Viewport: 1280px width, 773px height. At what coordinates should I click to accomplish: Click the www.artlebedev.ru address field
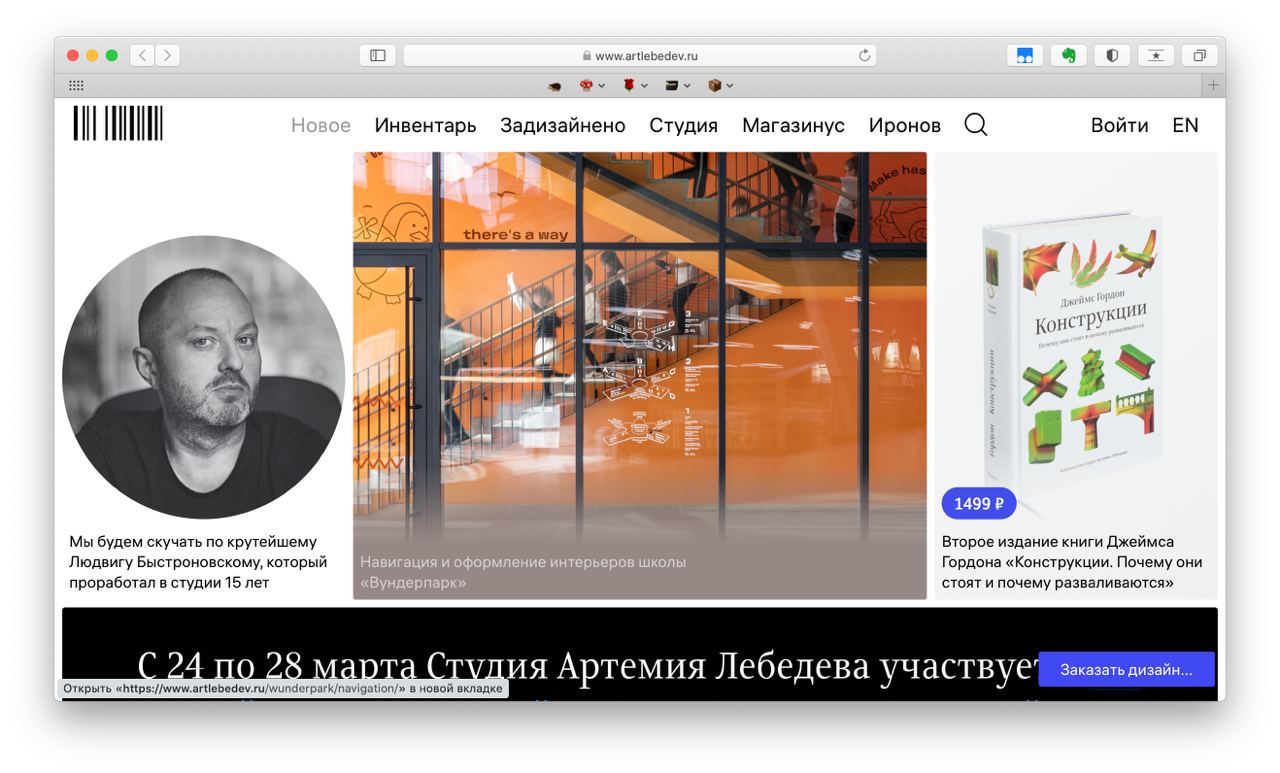pyautogui.click(x=640, y=56)
